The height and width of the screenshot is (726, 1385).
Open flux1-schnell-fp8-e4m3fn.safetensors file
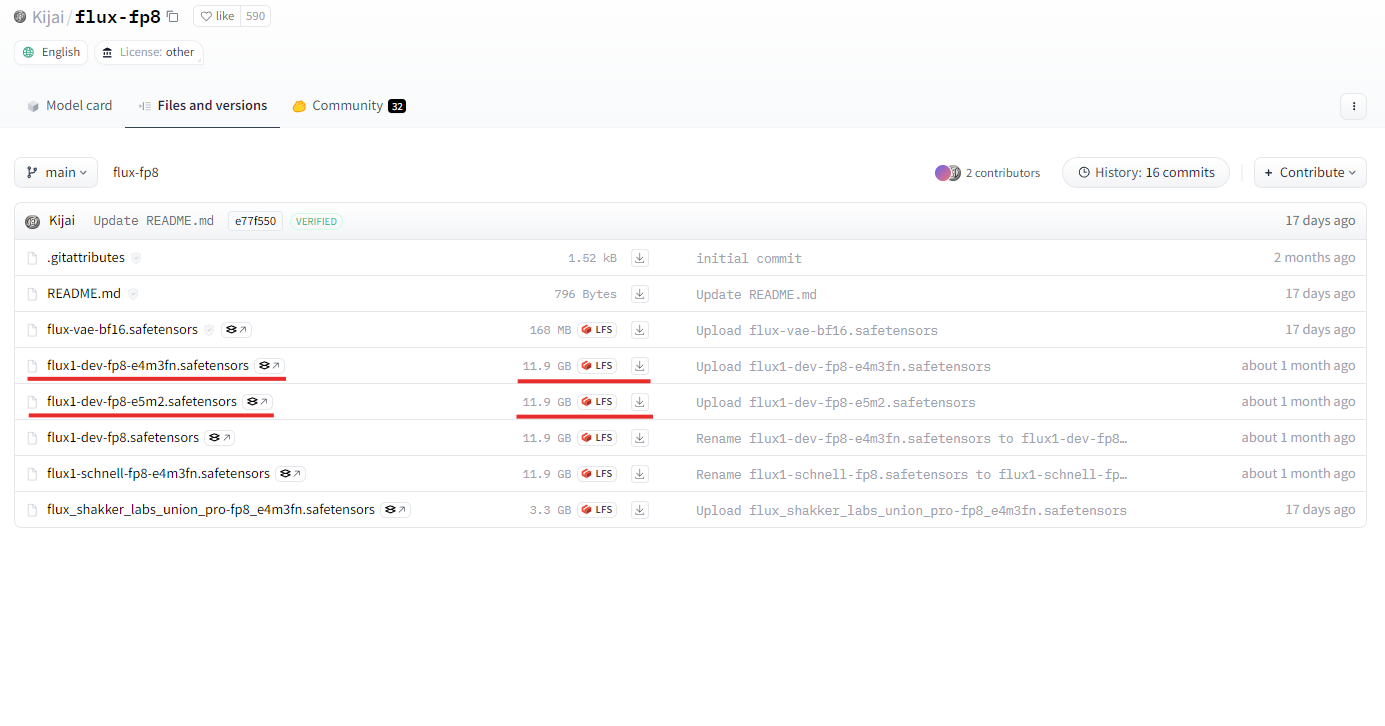pyautogui.click(x=158, y=474)
